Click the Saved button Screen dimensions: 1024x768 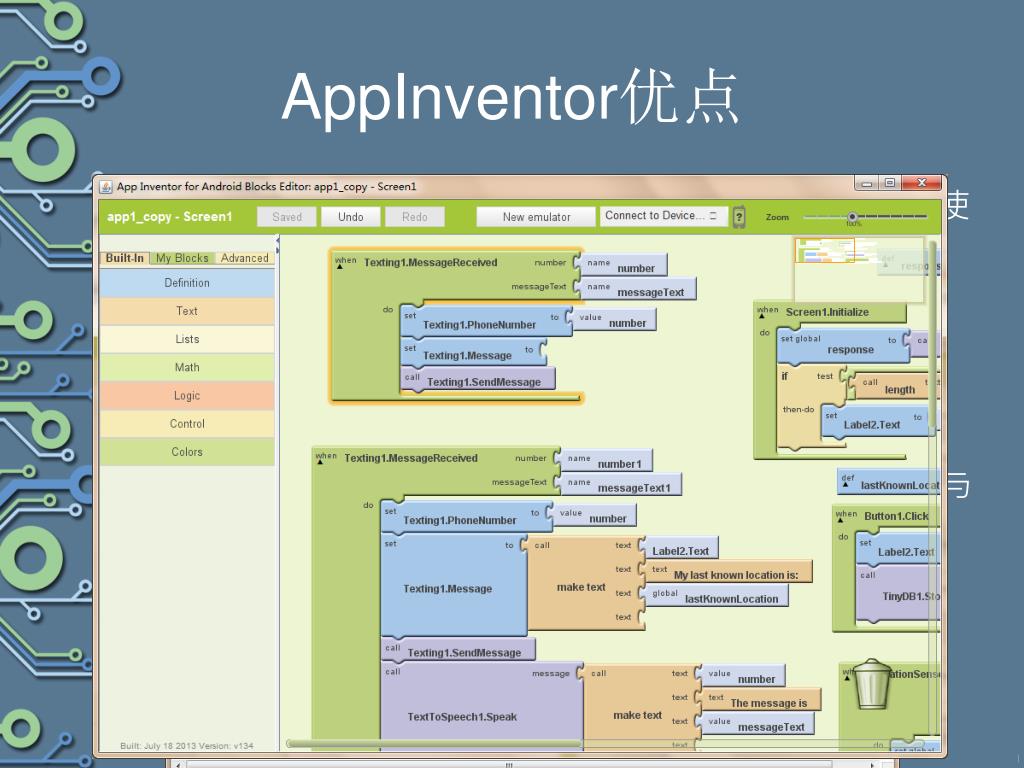(x=287, y=217)
